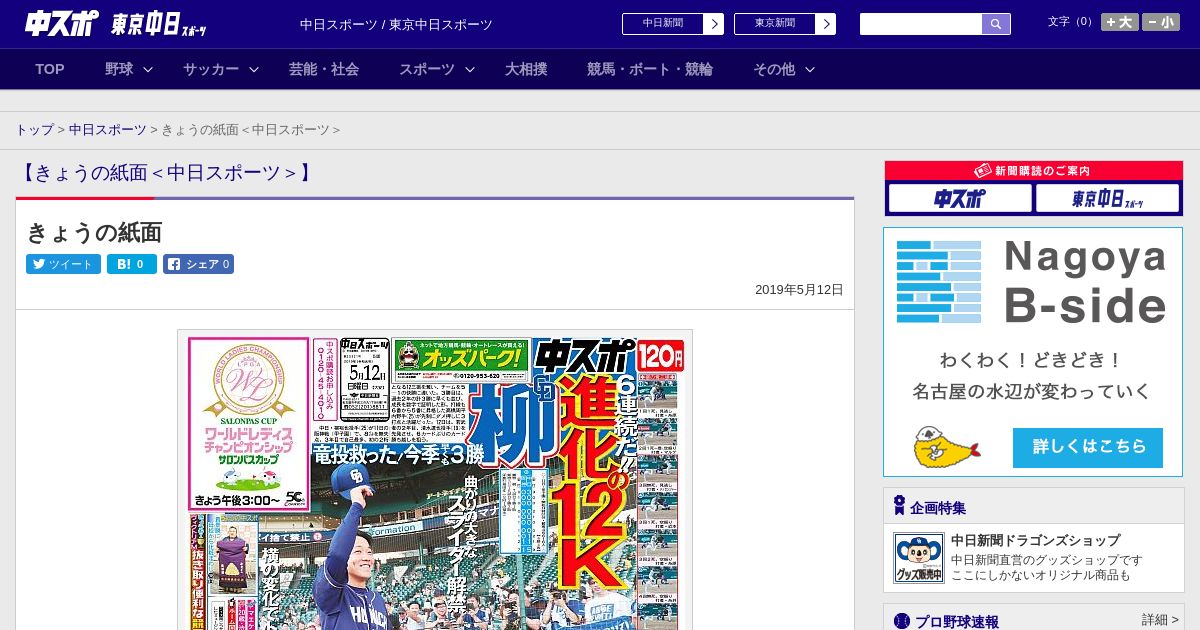The image size is (1200, 630).
Task: Click the きょうの紙面 article title
Action: coord(94,232)
